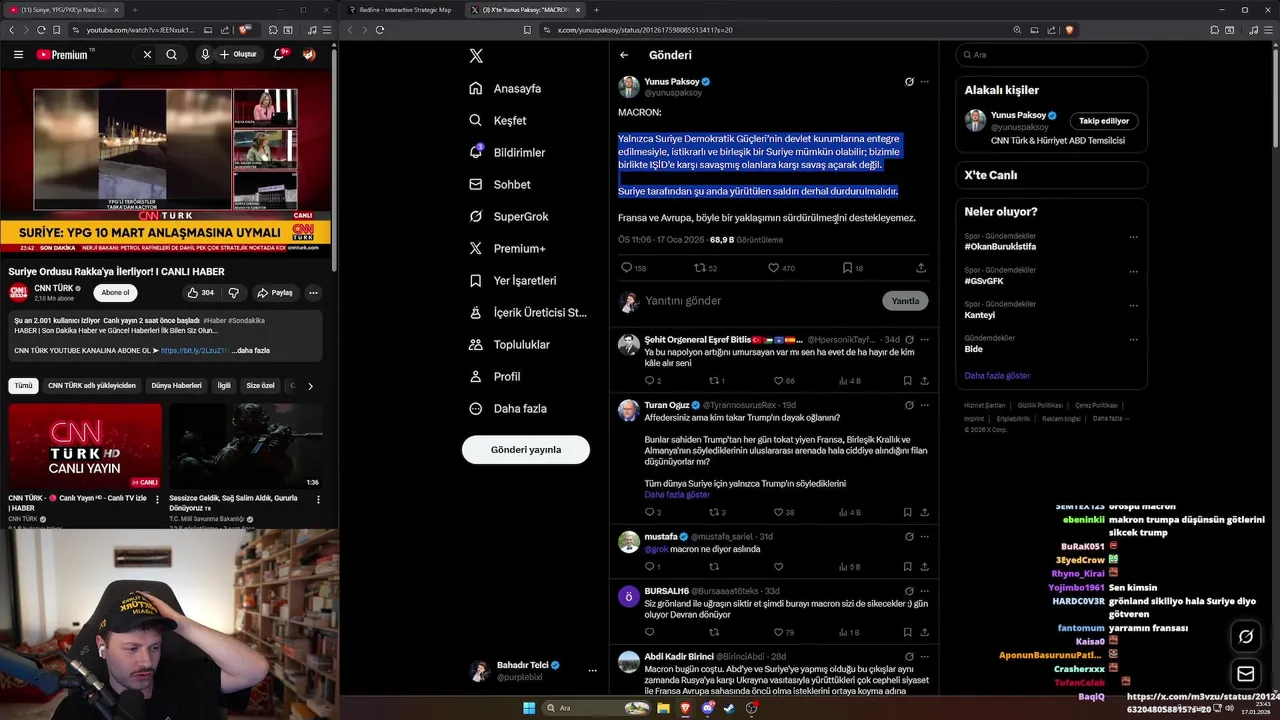This screenshot has width=1280, height=720.
Task: Open Yer İşaretleri in X sidebar
Action: (512, 280)
